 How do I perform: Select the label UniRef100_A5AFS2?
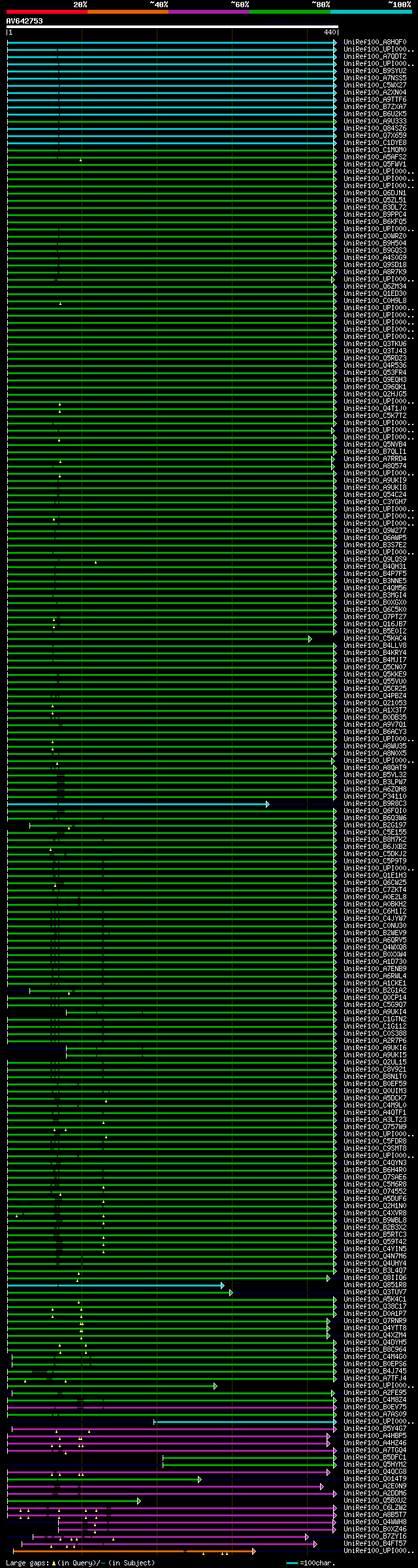tap(375, 157)
